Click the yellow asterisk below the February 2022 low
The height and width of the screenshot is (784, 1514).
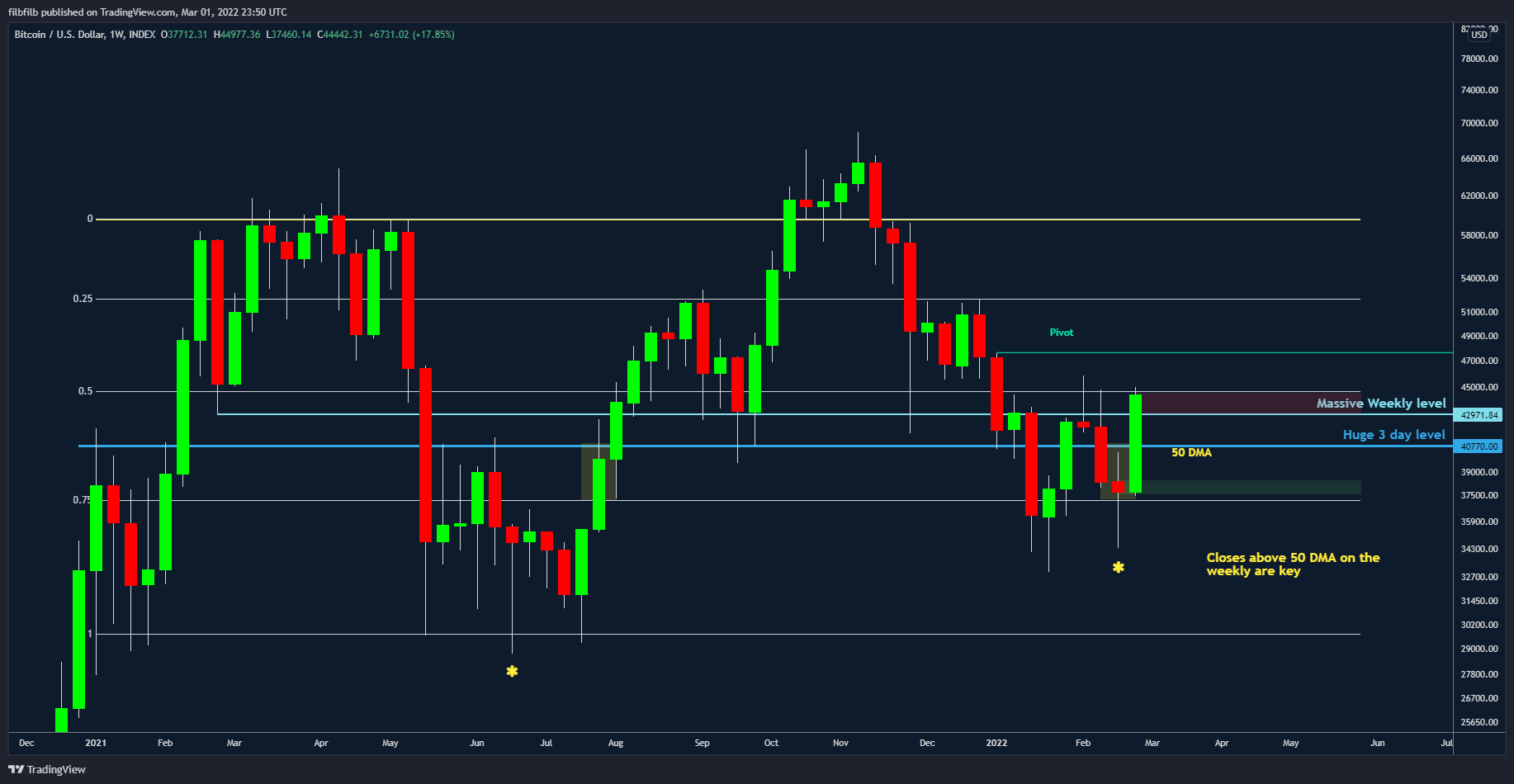point(1118,568)
